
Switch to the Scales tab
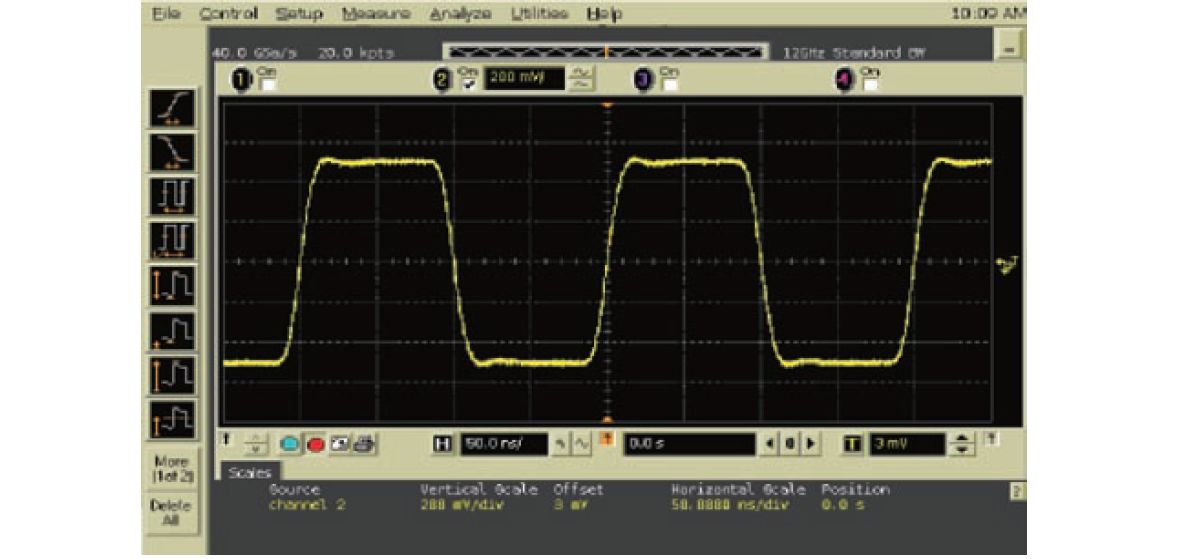(249, 473)
